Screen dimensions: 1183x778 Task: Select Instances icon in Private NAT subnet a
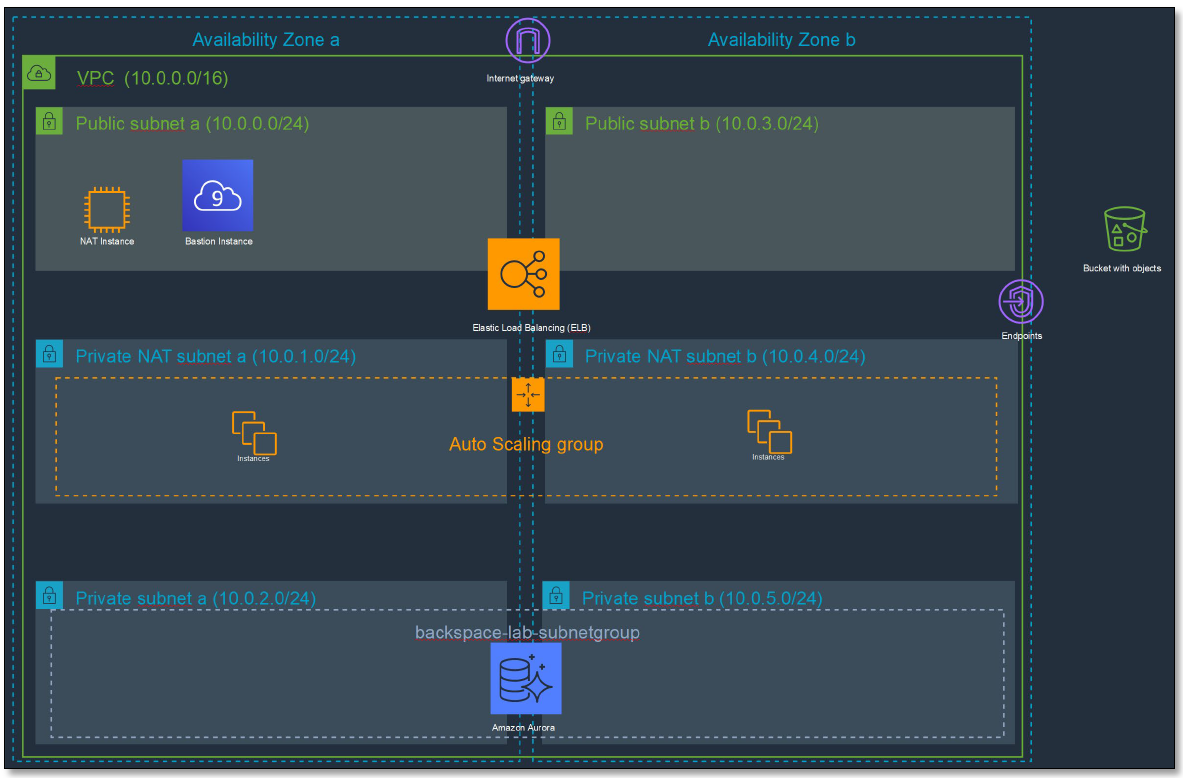click(x=254, y=432)
